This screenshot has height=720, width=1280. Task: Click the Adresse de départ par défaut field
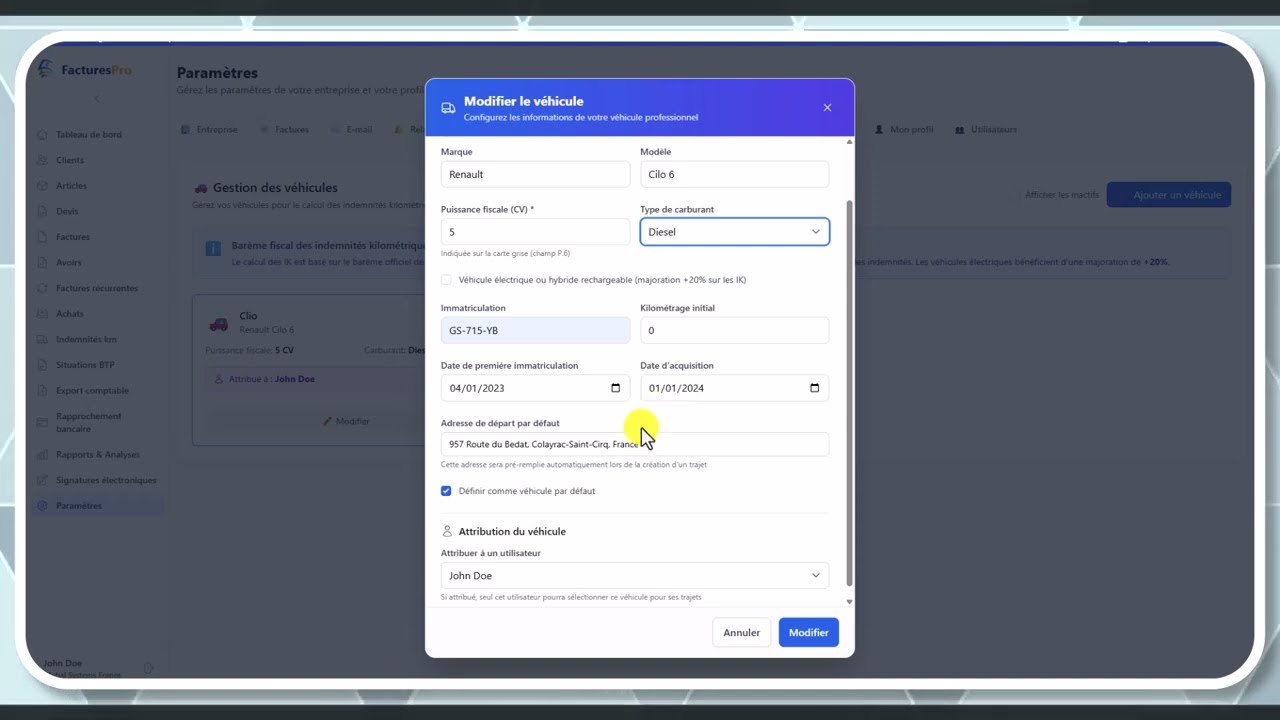(635, 444)
